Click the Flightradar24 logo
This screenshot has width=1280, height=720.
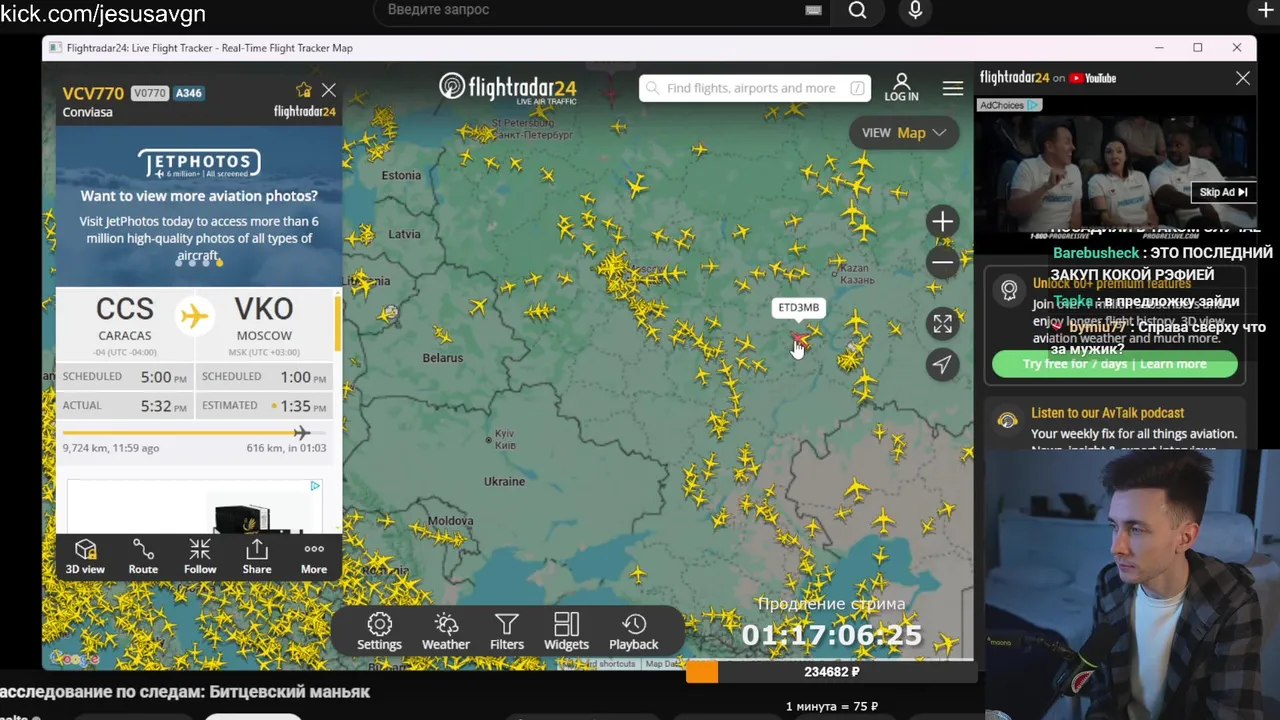[508, 88]
